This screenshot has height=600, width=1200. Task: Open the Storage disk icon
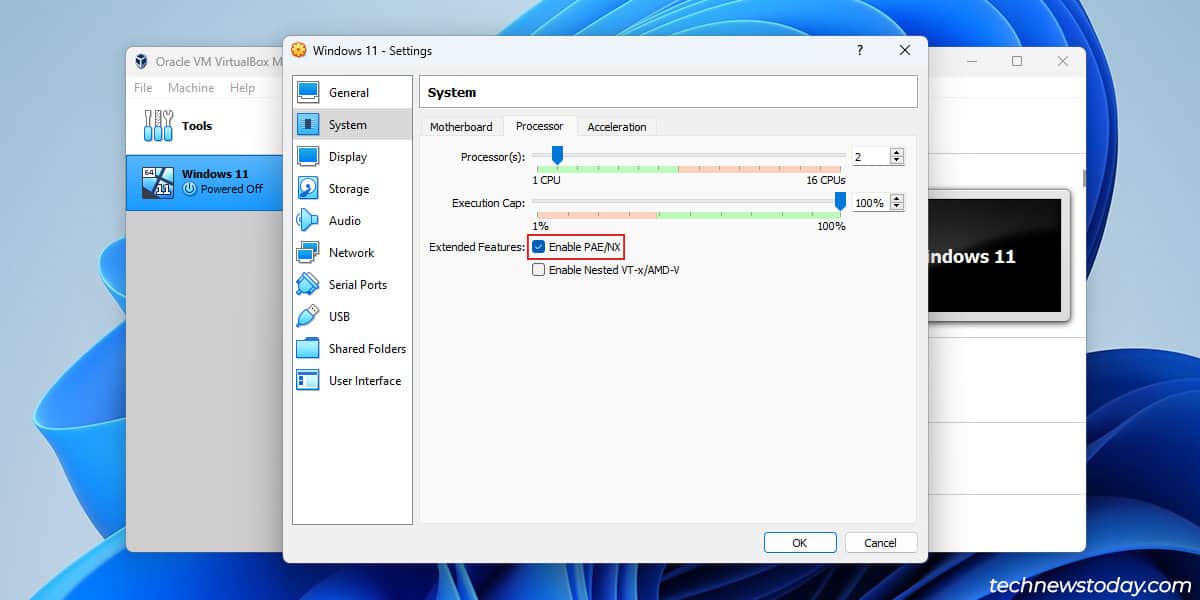coord(308,188)
